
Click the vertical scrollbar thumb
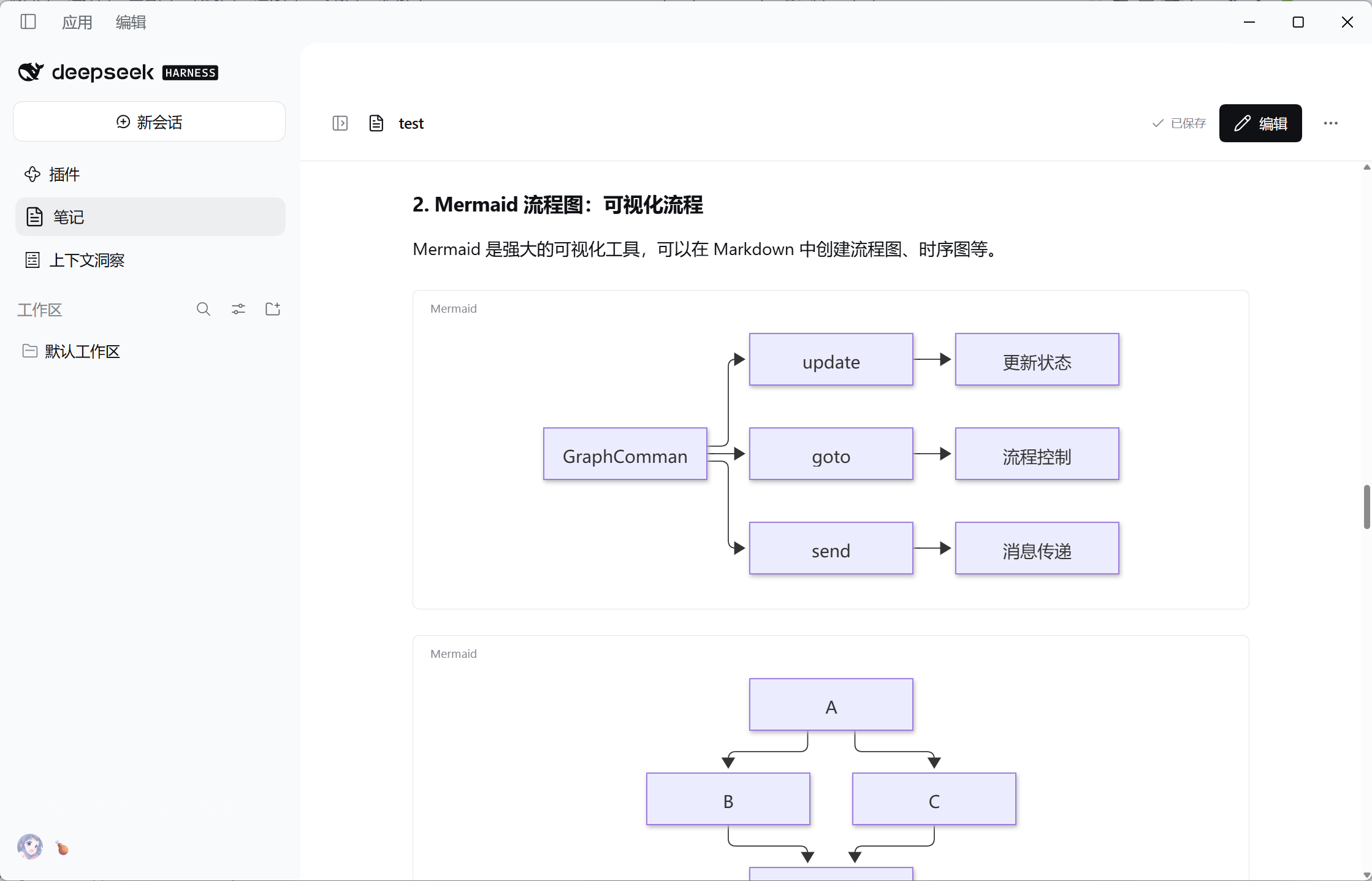[x=1366, y=506]
